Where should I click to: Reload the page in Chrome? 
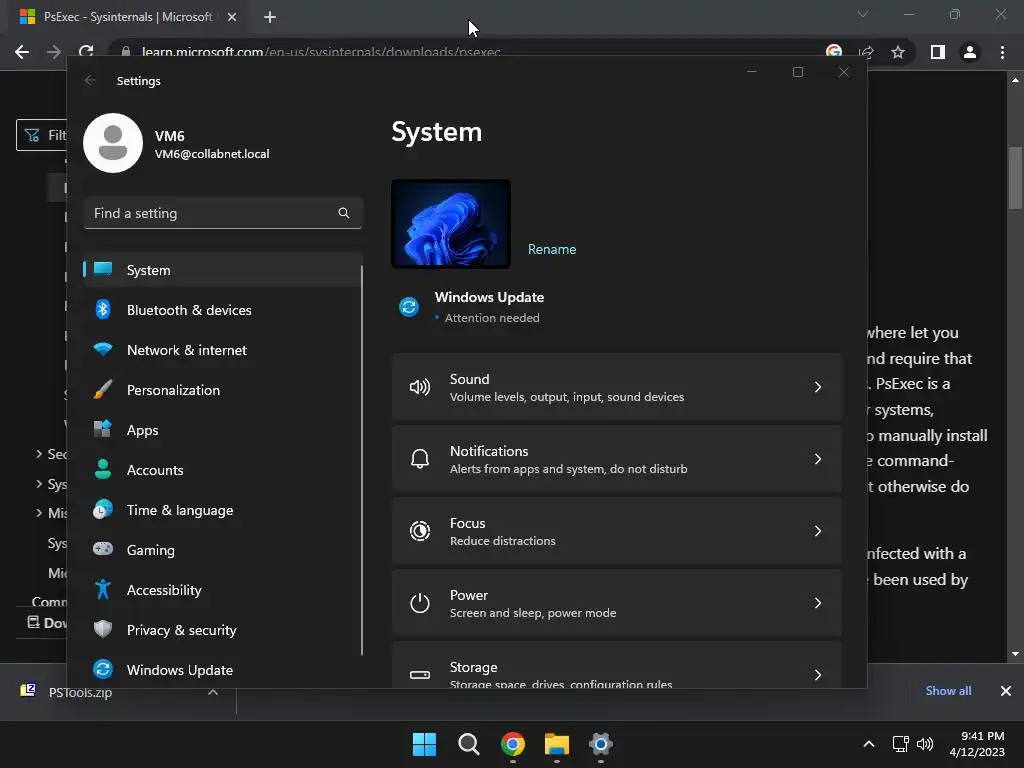86,51
